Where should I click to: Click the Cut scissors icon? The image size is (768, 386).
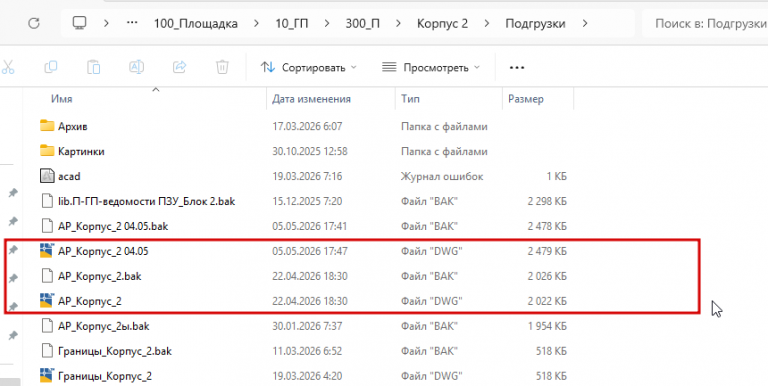[x=8, y=67]
